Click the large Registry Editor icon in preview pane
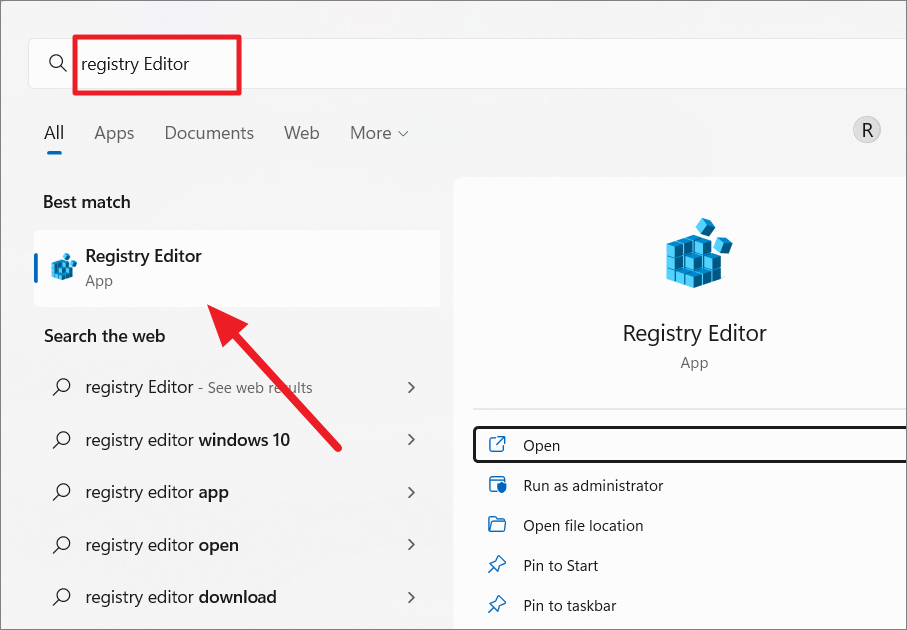 (x=698, y=253)
